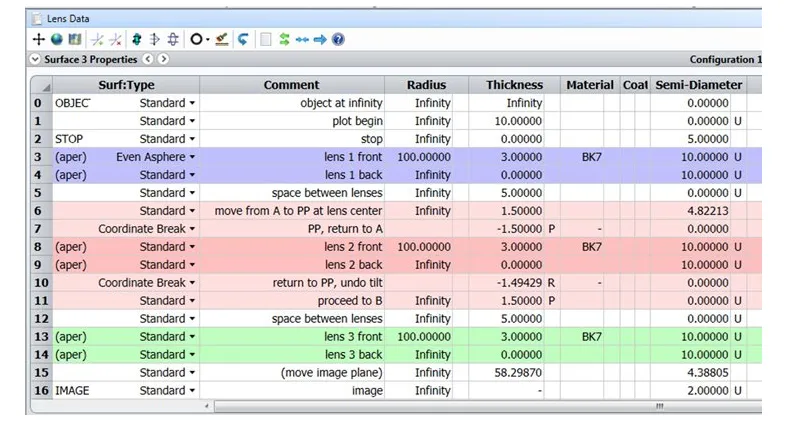Click the purple lens outline toolbar icon
The image size is (798, 425).
(x=173, y=39)
